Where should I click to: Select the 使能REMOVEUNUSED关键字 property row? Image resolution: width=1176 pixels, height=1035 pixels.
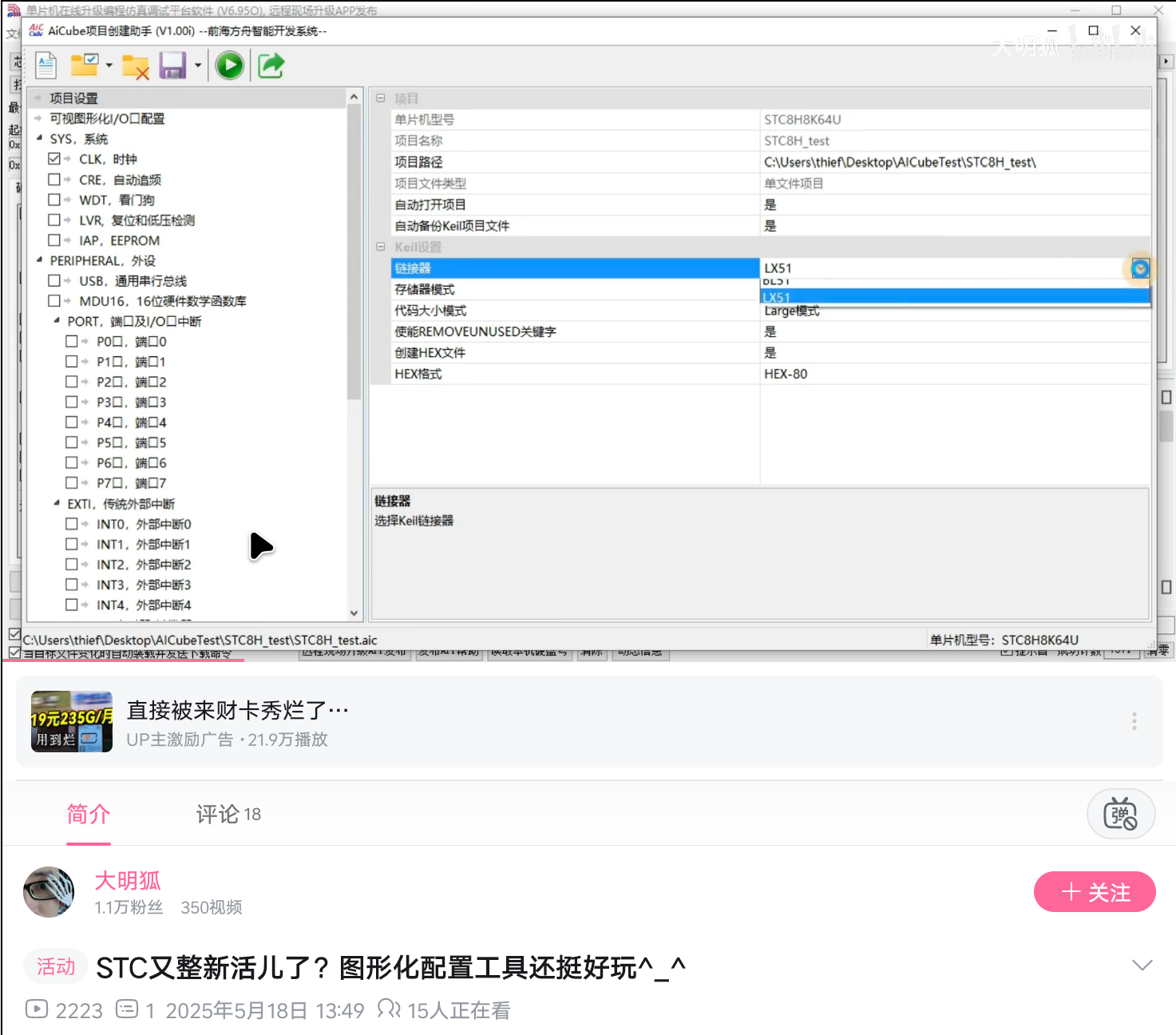(770, 331)
